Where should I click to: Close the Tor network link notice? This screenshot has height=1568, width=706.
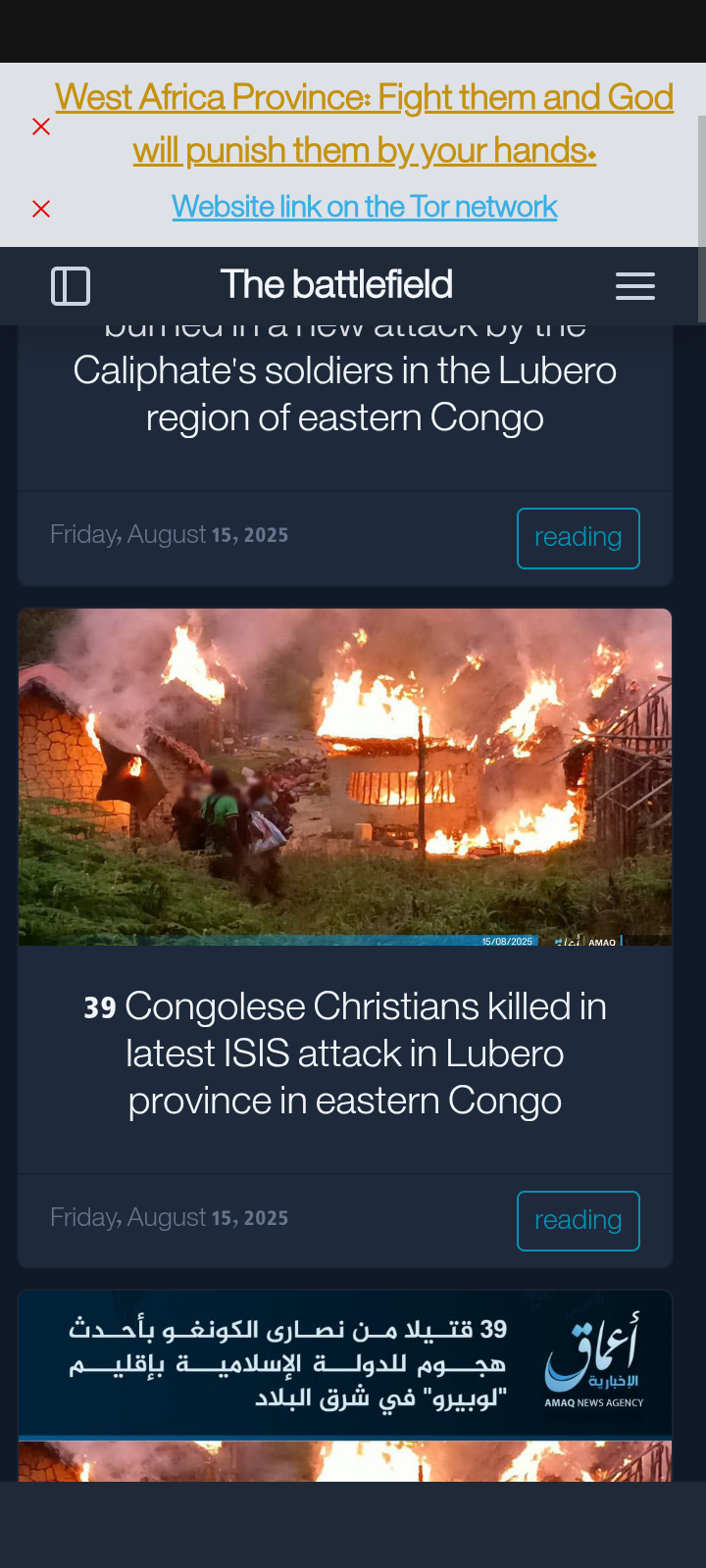coord(41,209)
